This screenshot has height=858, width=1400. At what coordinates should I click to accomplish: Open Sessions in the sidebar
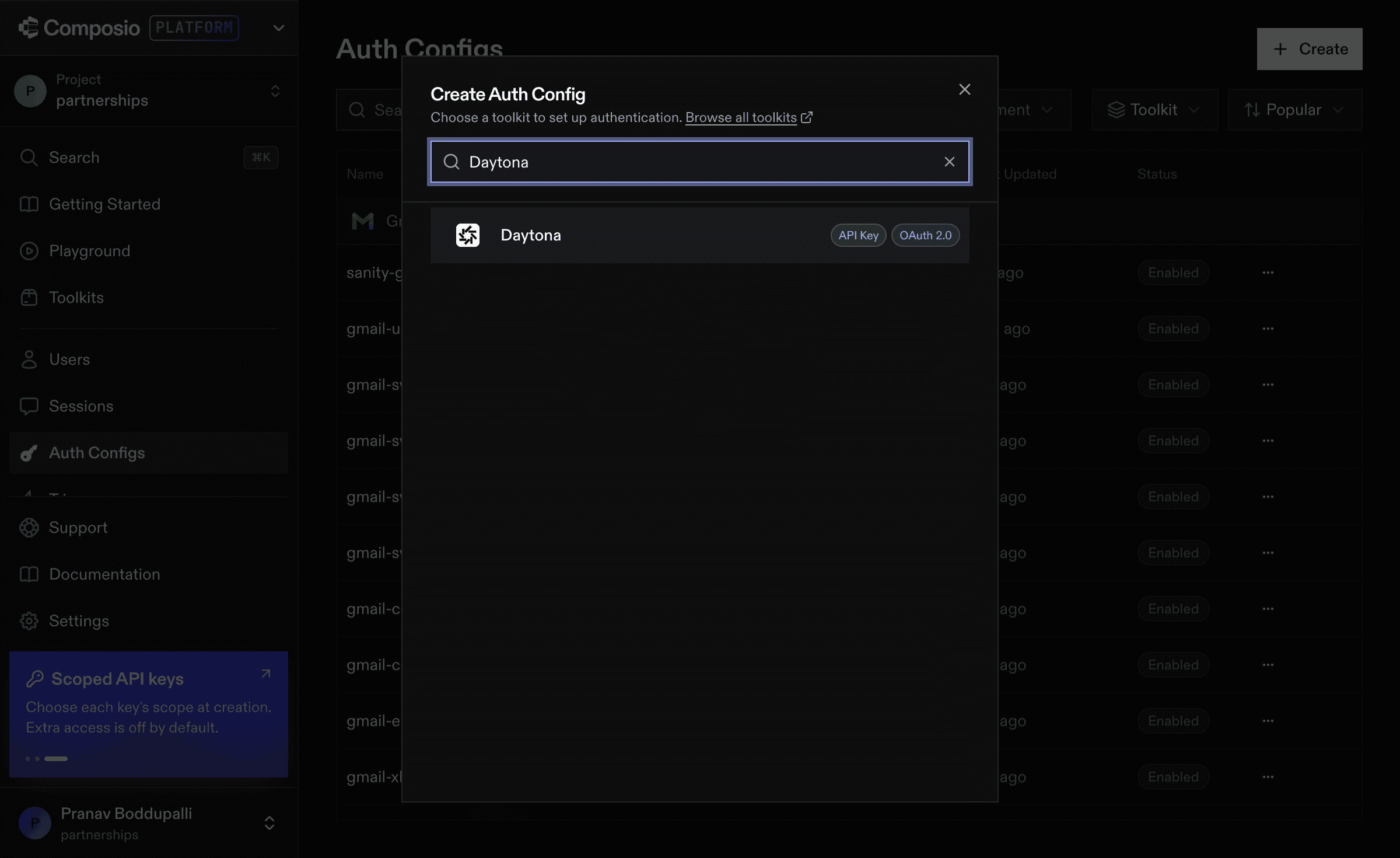pyautogui.click(x=149, y=406)
